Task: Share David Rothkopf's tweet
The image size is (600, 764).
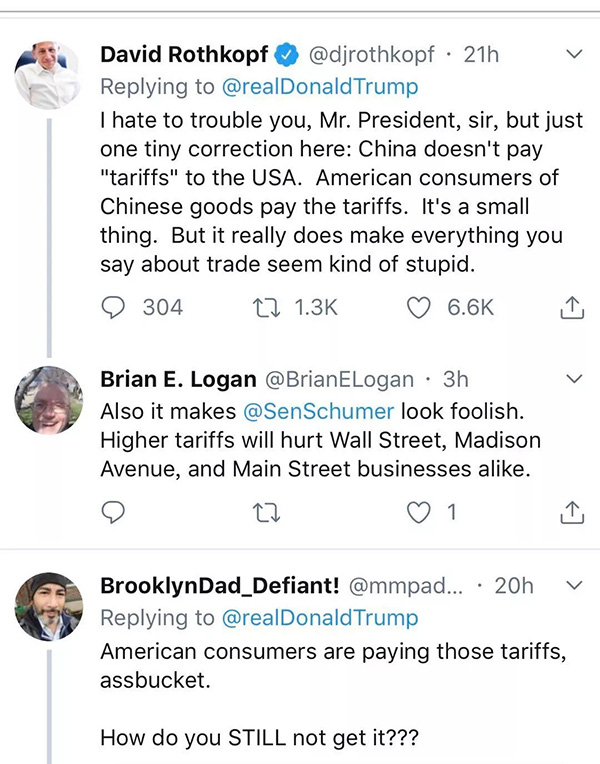Action: click(570, 309)
